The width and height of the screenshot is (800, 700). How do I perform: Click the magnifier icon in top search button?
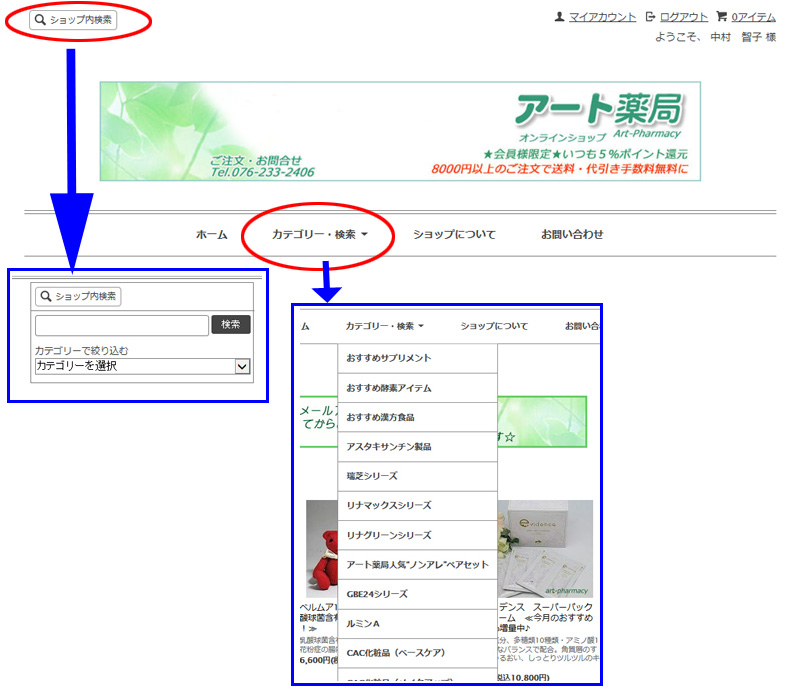coord(40,20)
